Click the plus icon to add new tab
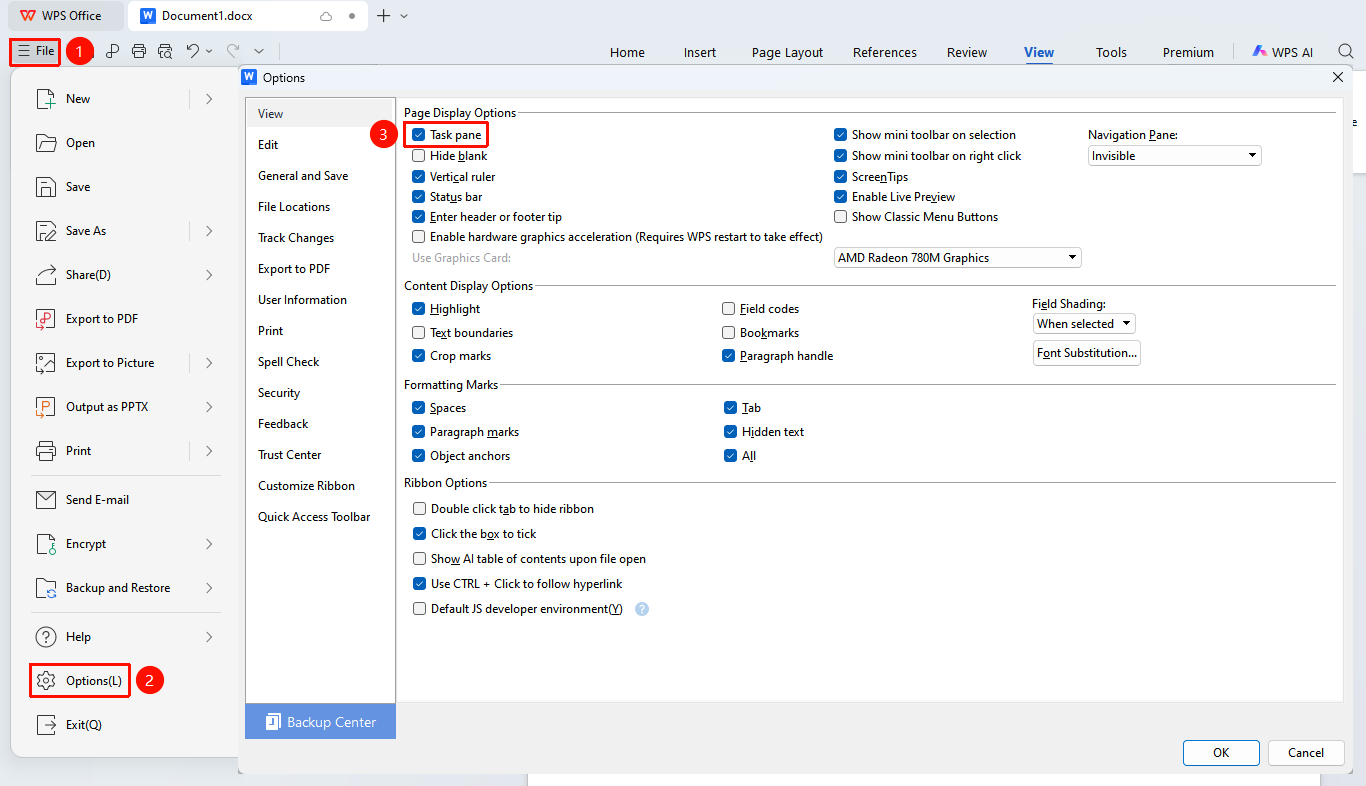Image resolution: width=1366 pixels, height=786 pixels. (383, 16)
